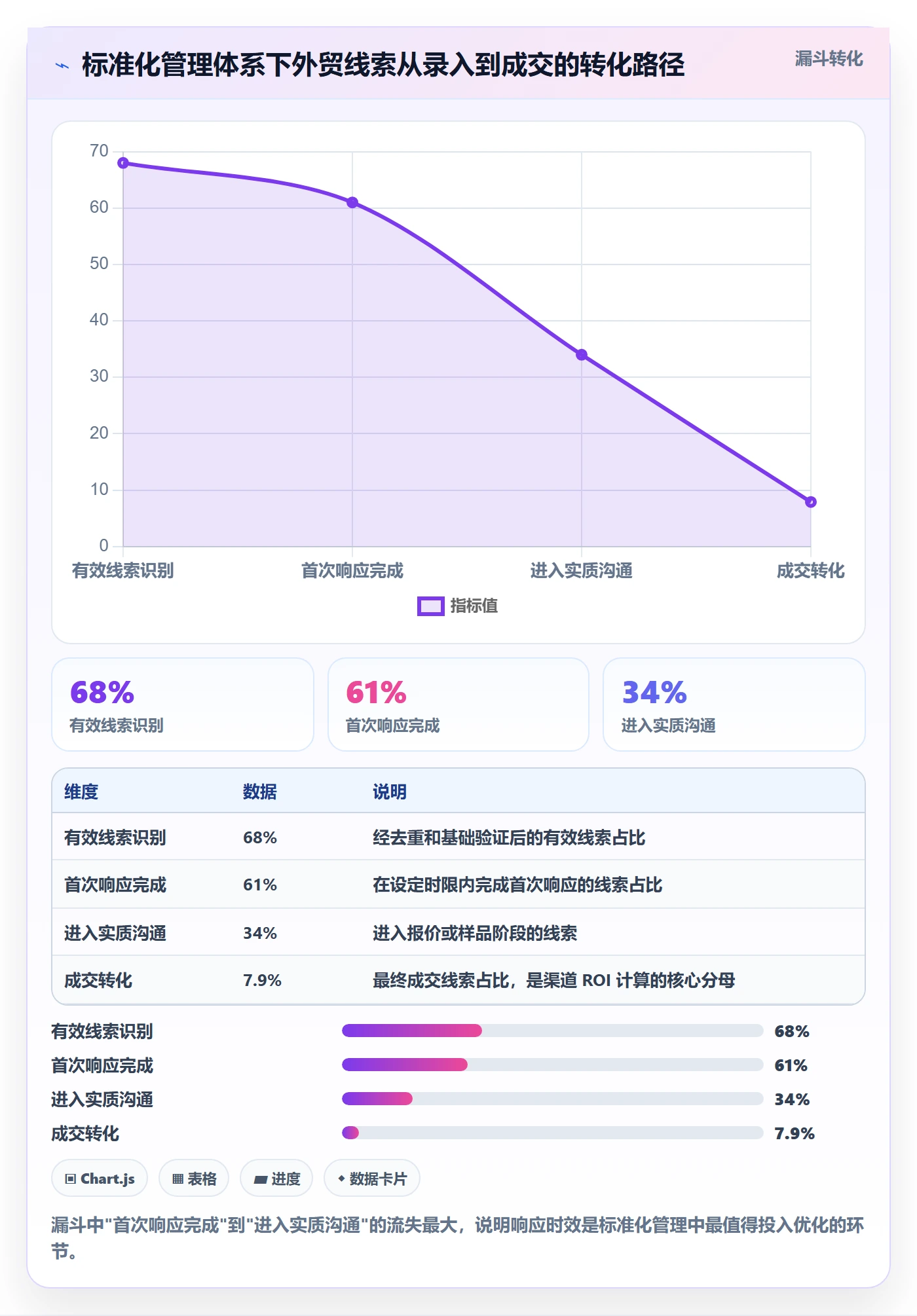Click the 进入实质沟通 progress bar
The width and height of the screenshot is (917, 1316).
[x=552, y=1099]
